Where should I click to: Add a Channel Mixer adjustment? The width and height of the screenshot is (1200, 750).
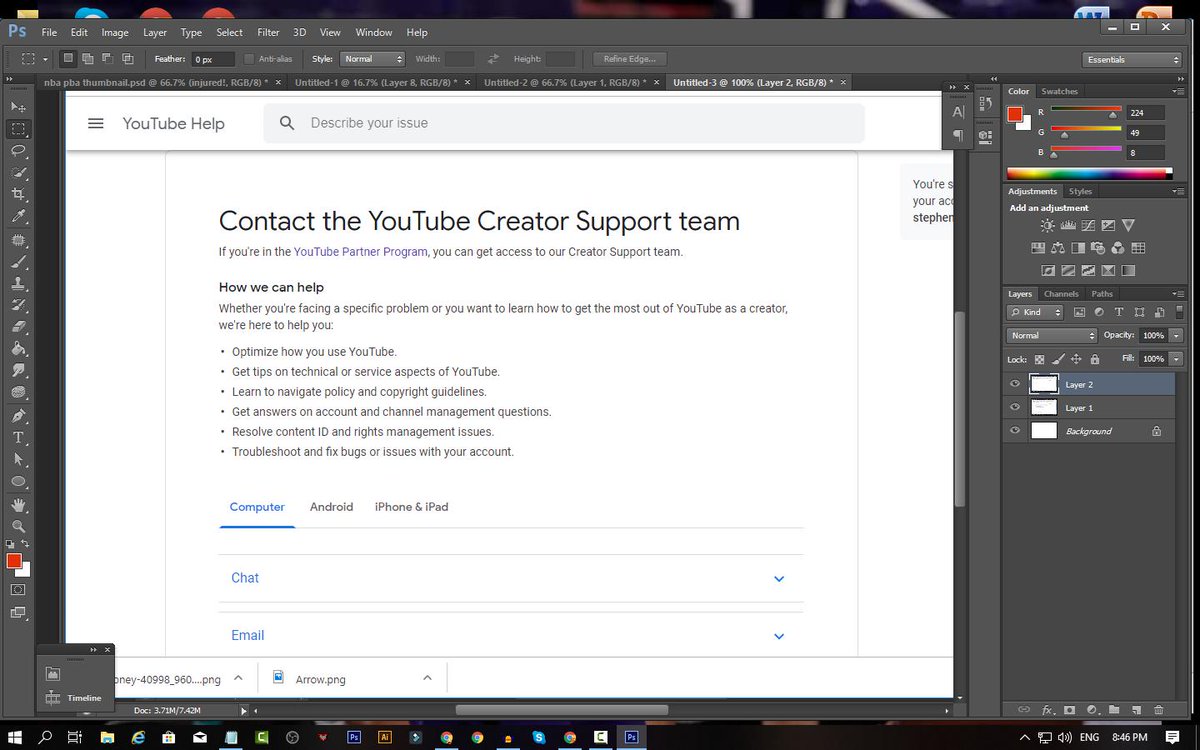coord(1118,248)
